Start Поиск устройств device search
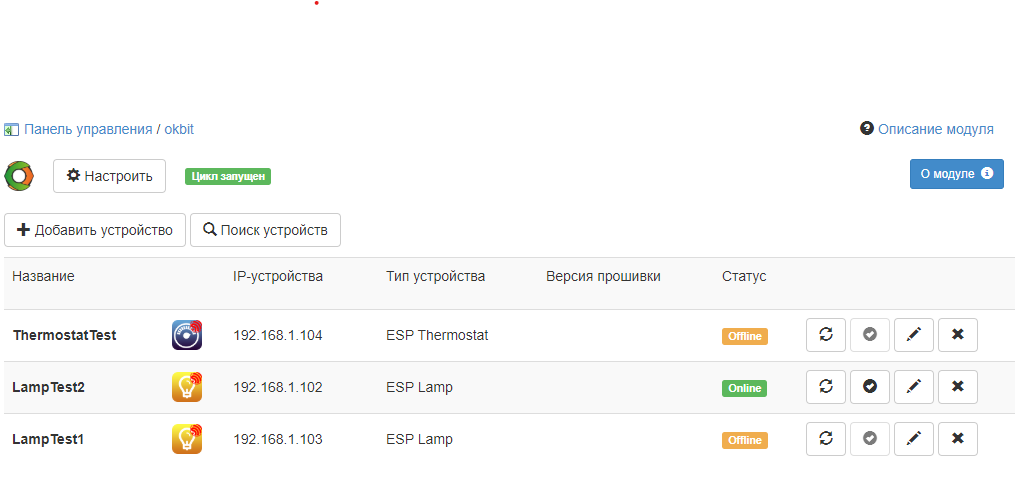The width and height of the screenshot is (1015, 492). [x=265, y=230]
